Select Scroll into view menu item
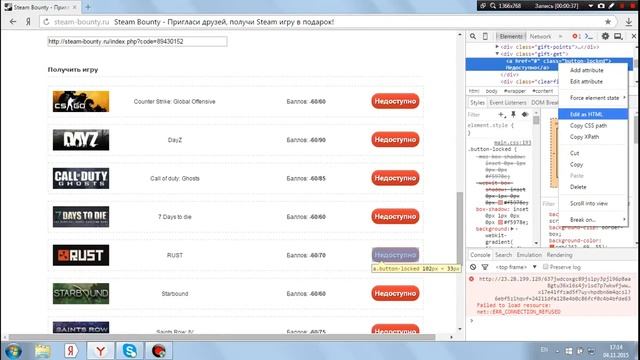The width and height of the screenshot is (640, 360). (593, 203)
